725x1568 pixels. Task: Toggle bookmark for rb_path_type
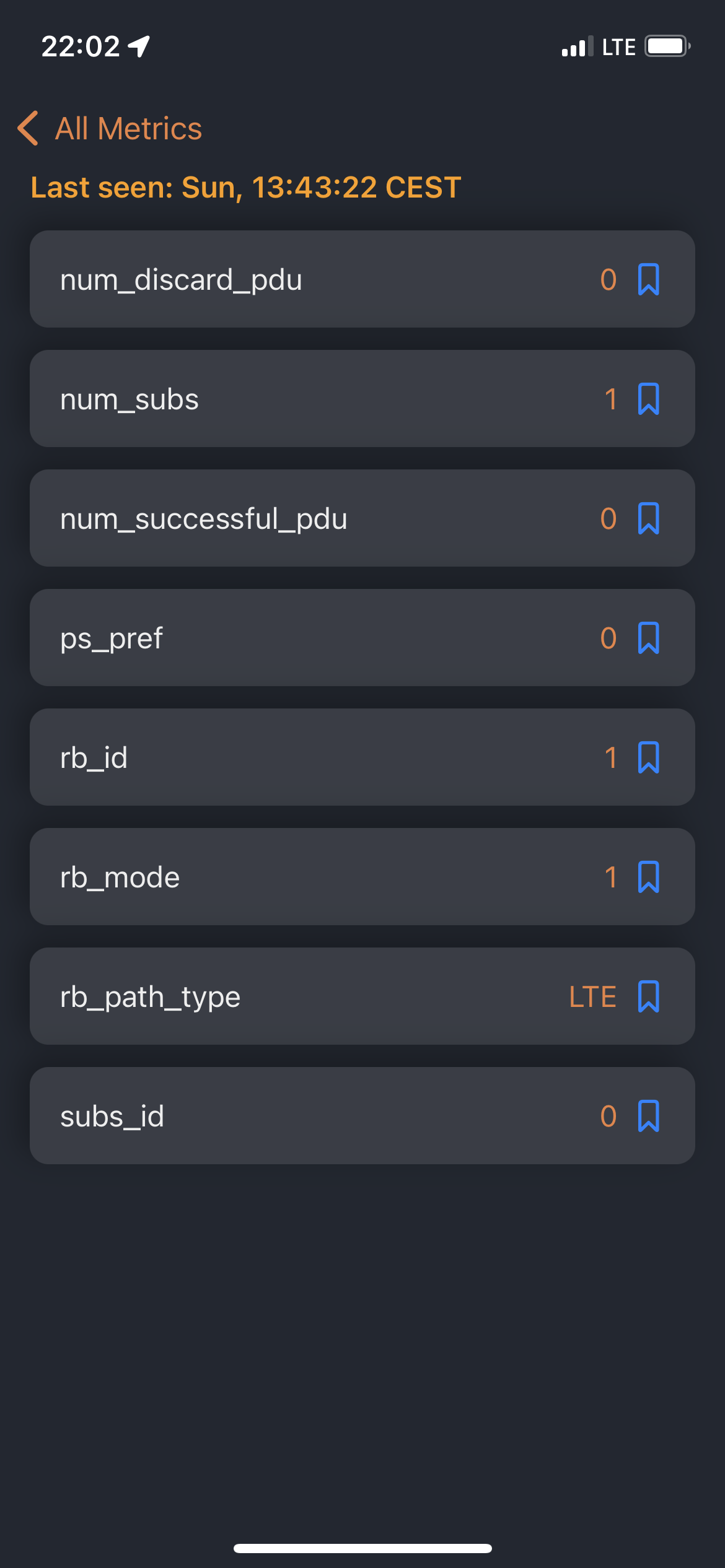648,996
